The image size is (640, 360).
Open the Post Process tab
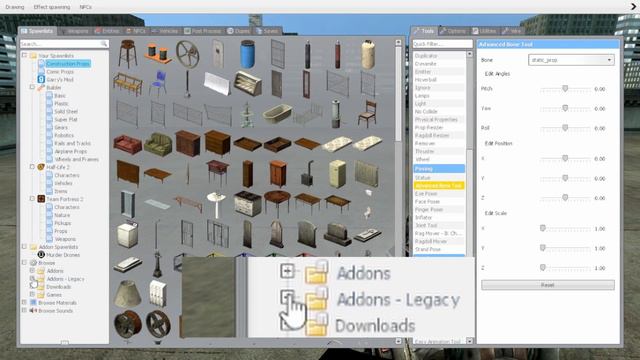(x=203, y=31)
